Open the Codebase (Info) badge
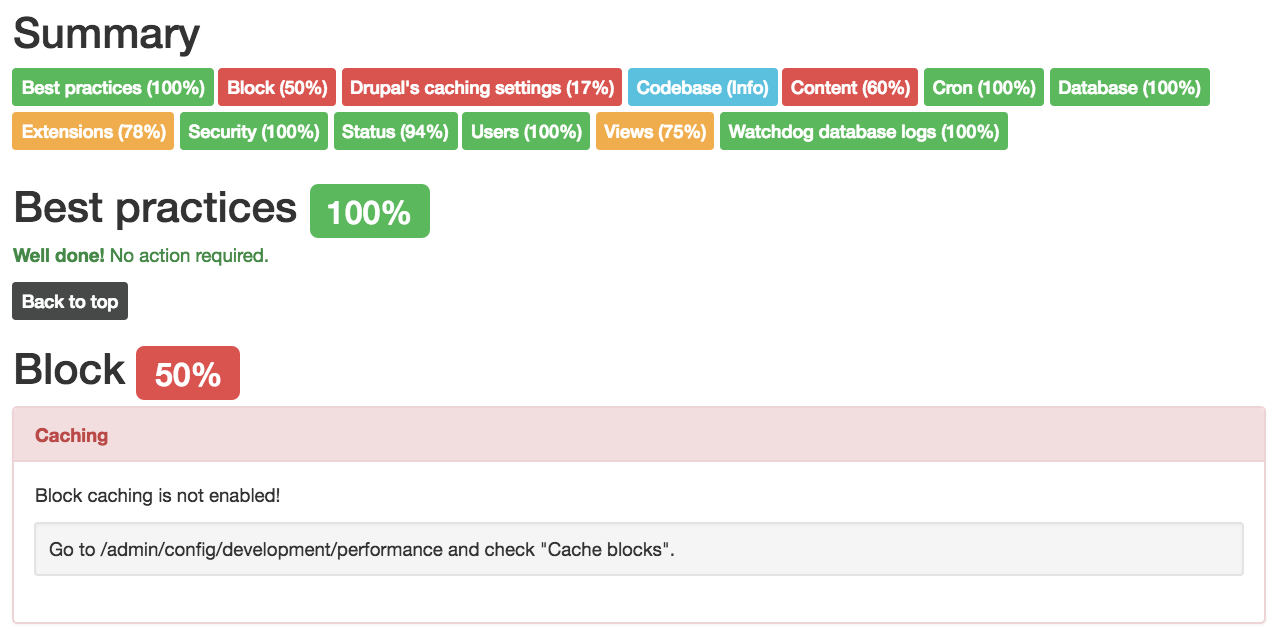Image resolution: width=1284 pixels, height=642 pixels. 702,87
